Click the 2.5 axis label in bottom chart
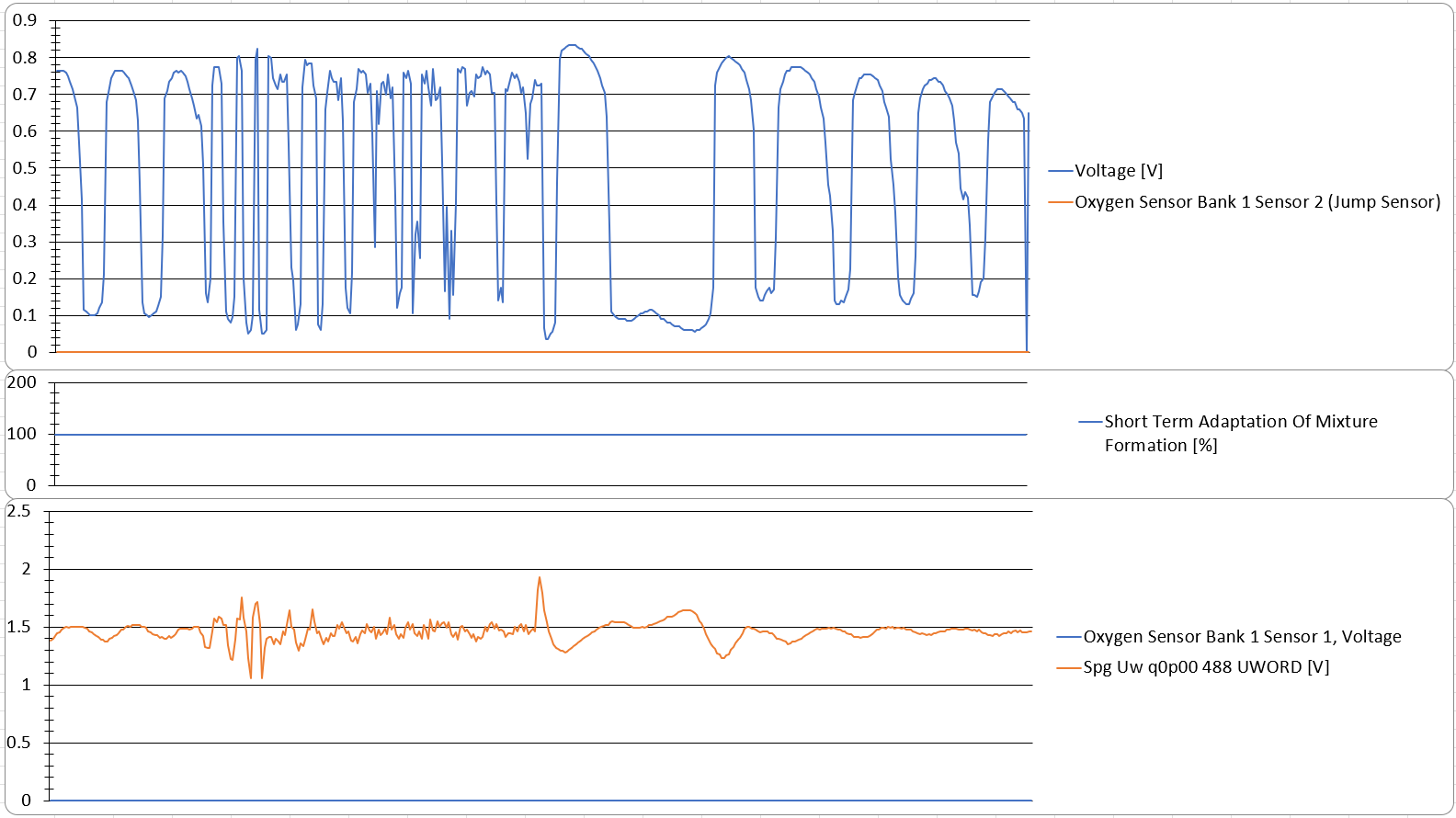This screenshot has width=1456, height=818. (18, 511)
